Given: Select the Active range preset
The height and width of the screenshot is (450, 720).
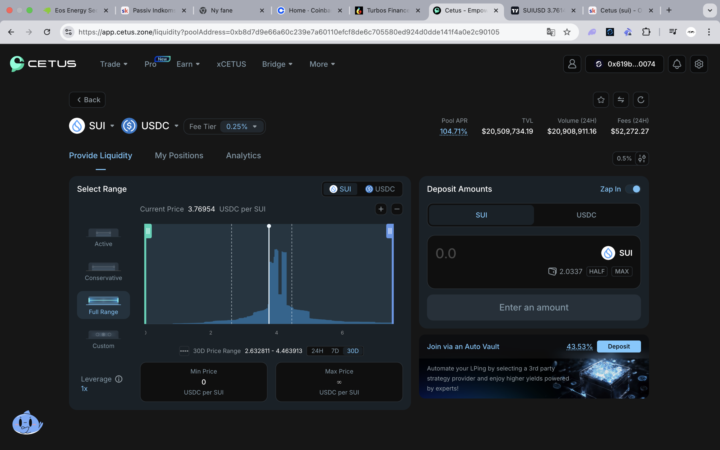Looking at the screenshot, I should click(103, 237).
